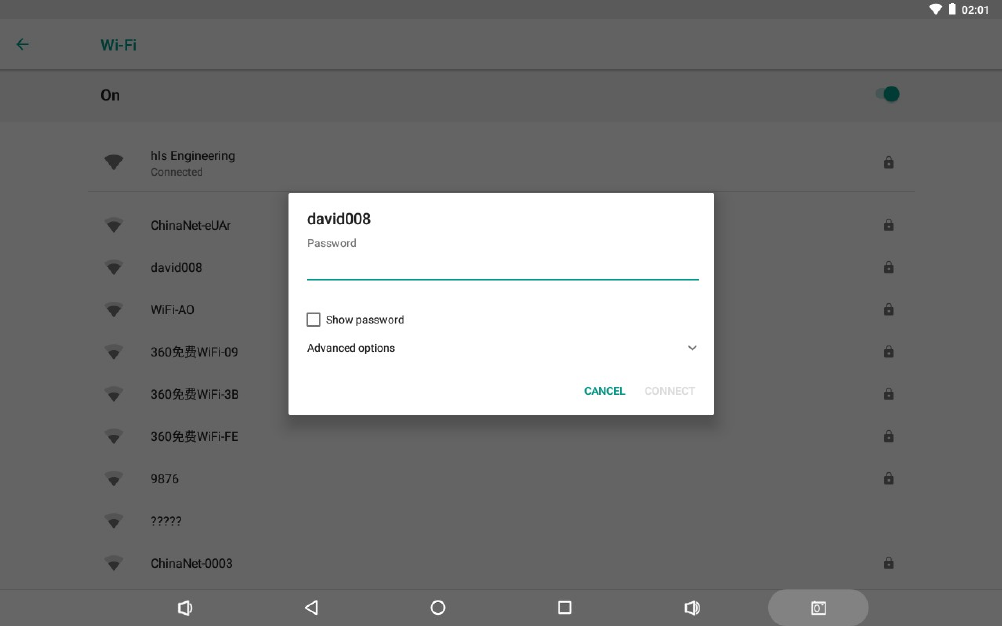
Task: Click the lock icon for hls Engineering
Action: [x=888, y=162]
